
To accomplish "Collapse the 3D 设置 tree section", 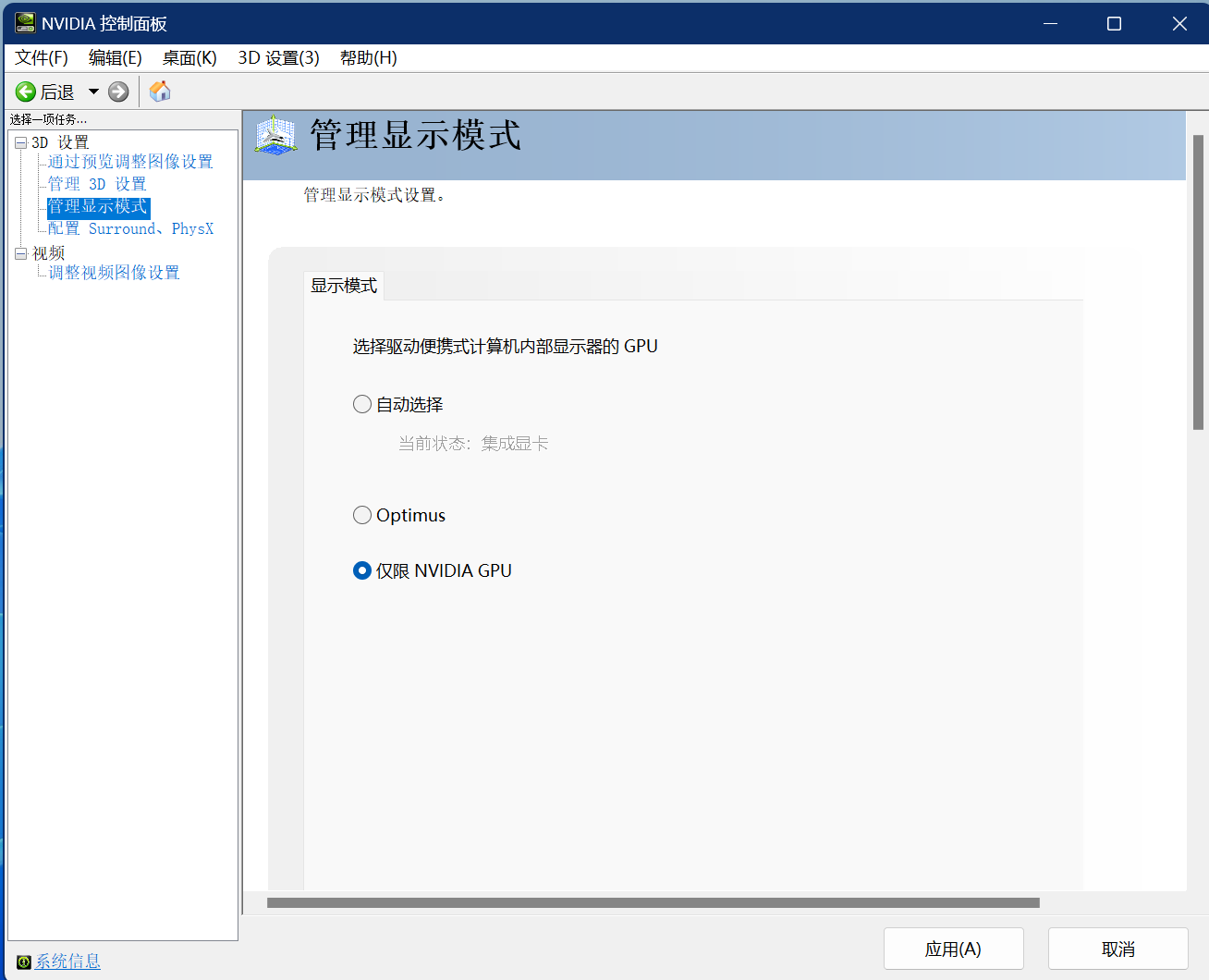I will tap(19, 141).
